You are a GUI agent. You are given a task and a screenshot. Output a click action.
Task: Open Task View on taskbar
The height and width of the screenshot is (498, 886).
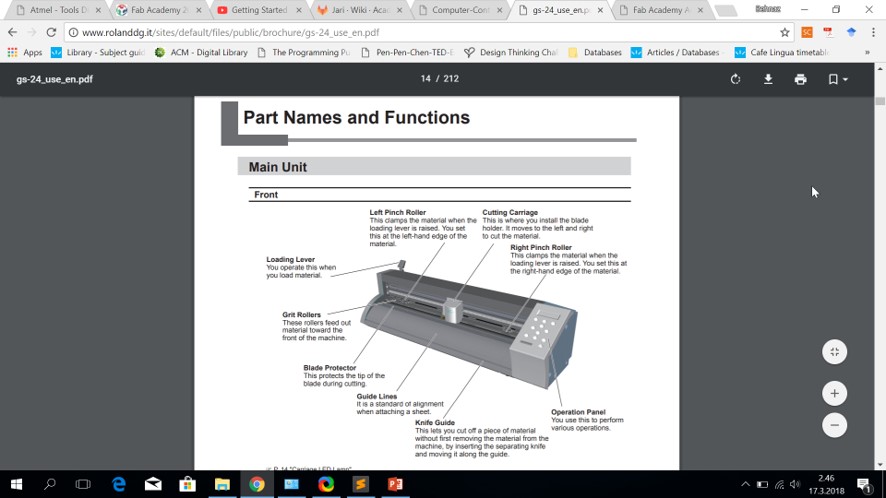[x=83, y=484]
